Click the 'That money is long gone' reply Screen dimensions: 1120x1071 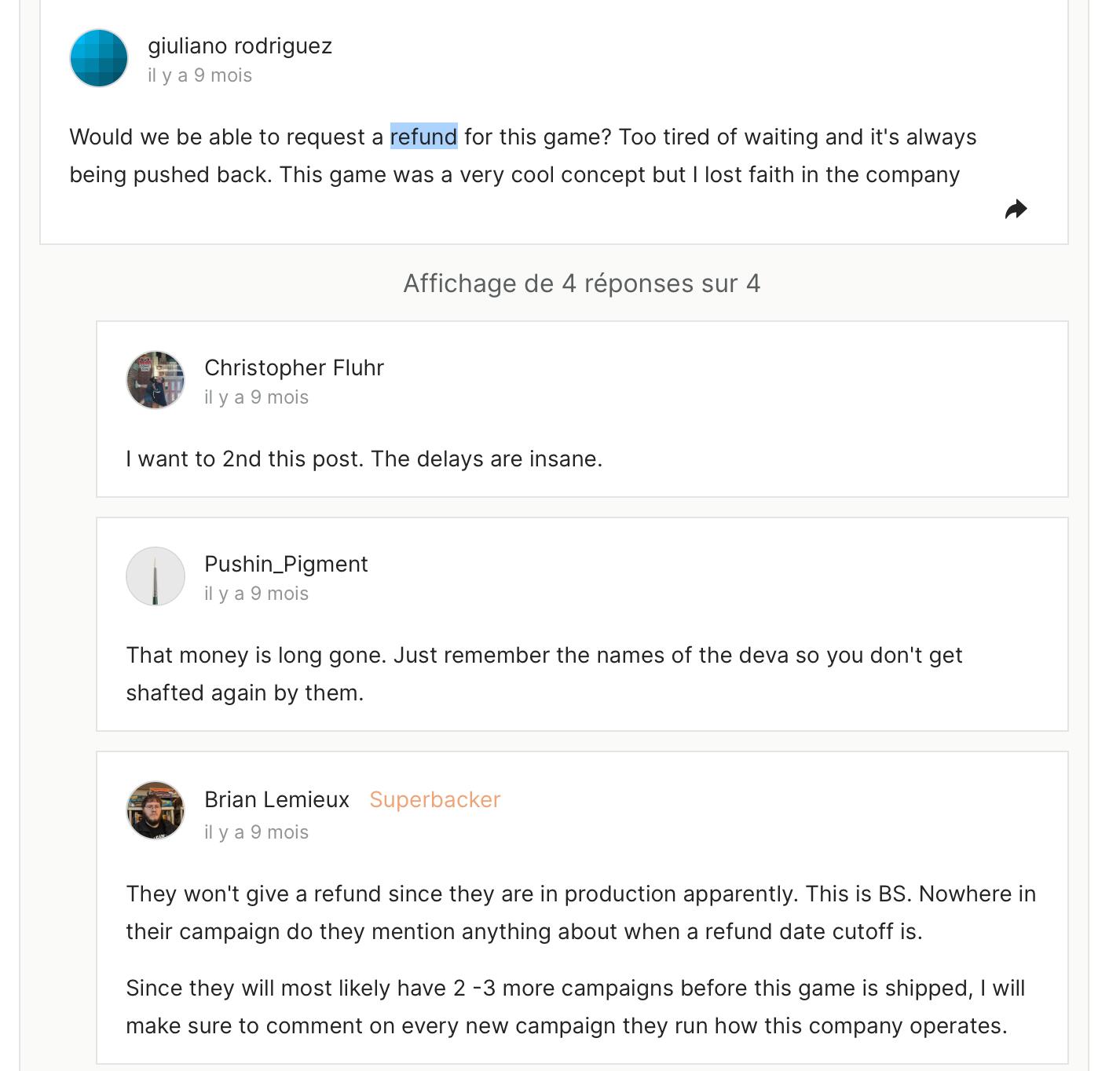tap(544, 674)
